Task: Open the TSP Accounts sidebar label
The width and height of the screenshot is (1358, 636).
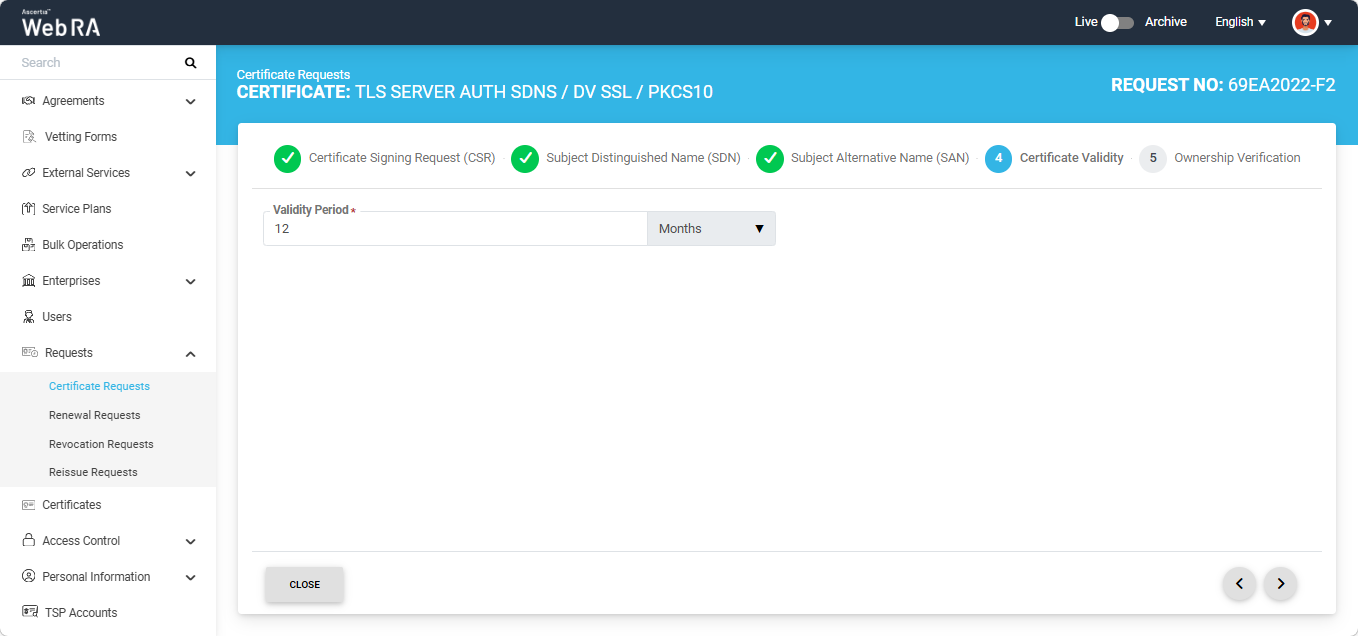Action: click(x=81, y=613)
